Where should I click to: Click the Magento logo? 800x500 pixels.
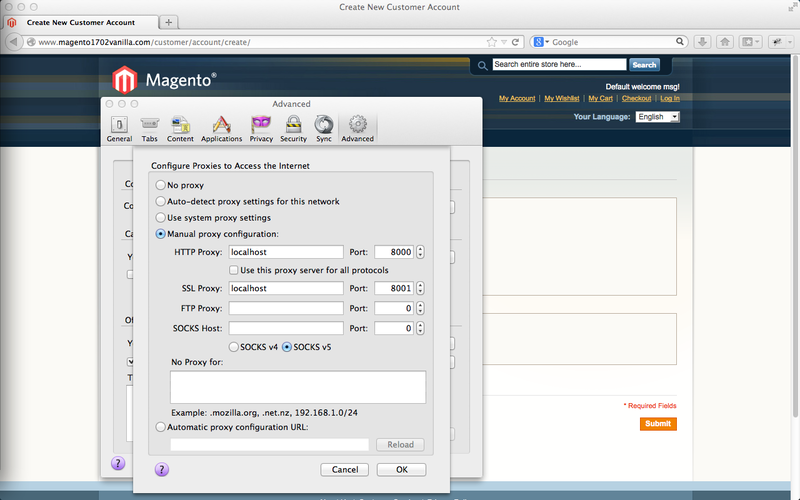click(164, 80)
